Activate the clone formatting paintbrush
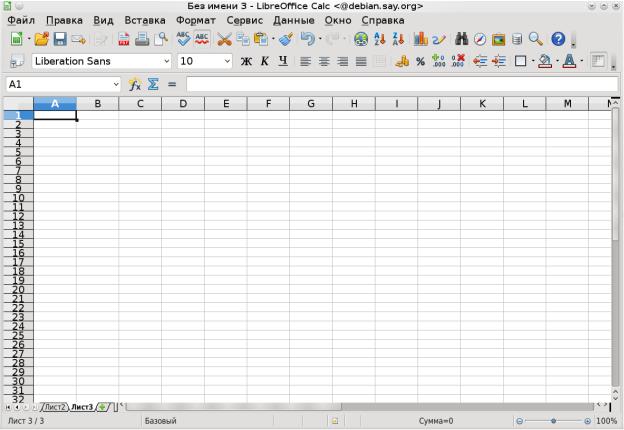The width and height of the screenshot is (624, 430). click(286, 39)
